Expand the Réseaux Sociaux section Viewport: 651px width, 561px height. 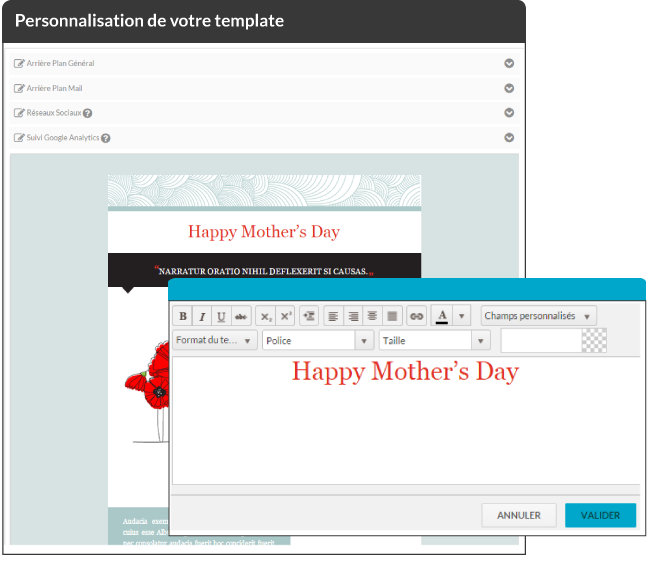[x=509, y=113]
